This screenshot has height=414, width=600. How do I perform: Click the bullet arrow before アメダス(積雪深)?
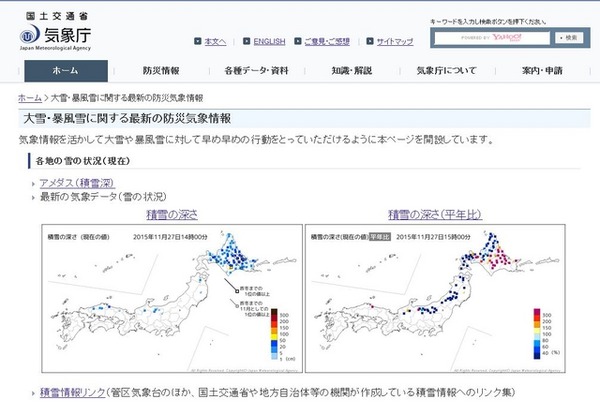pos(34,184)
